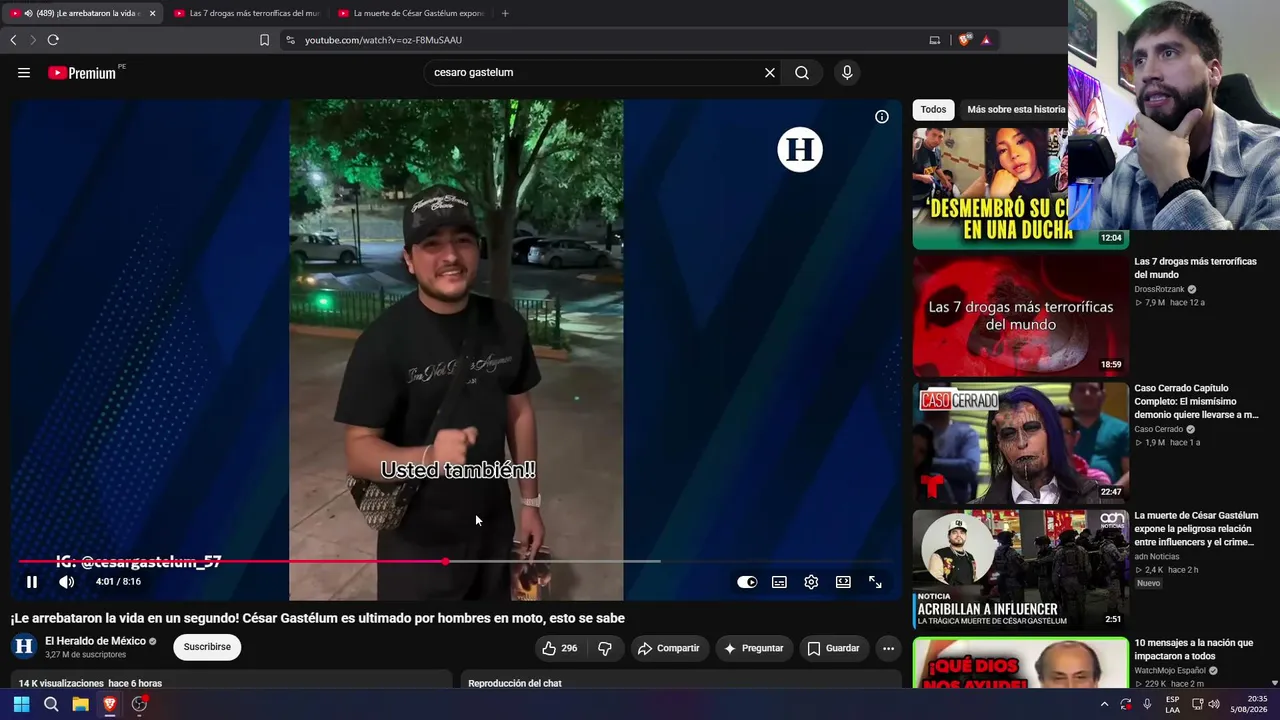Image resolution: width=1280 pixels, height=720 pixels.
Task: Open site settings icon beside the URL
Action: coord(290,40)
